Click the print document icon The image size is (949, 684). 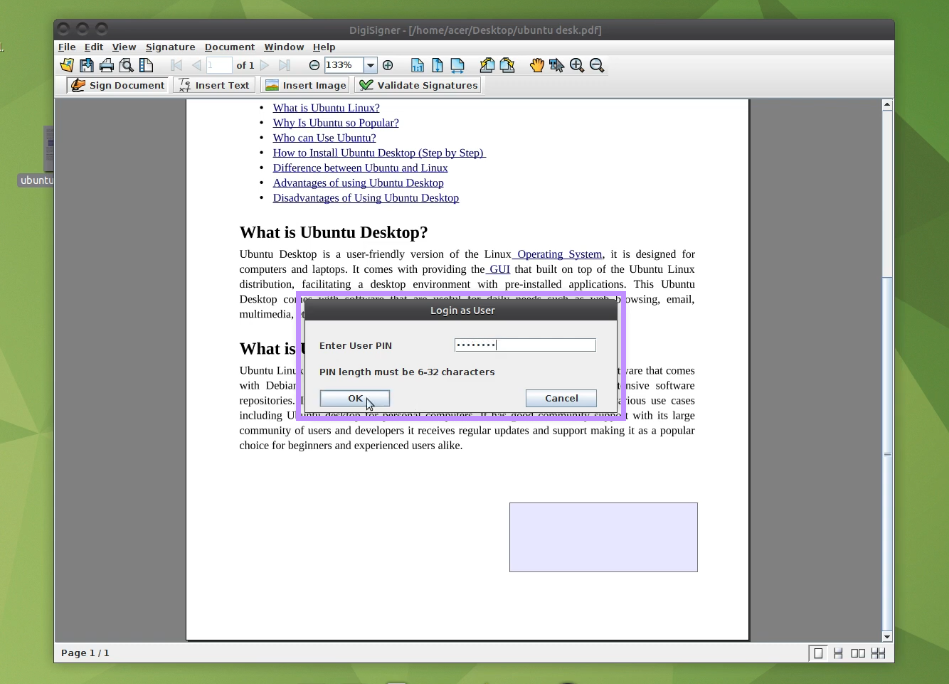[x=106, y=65]
